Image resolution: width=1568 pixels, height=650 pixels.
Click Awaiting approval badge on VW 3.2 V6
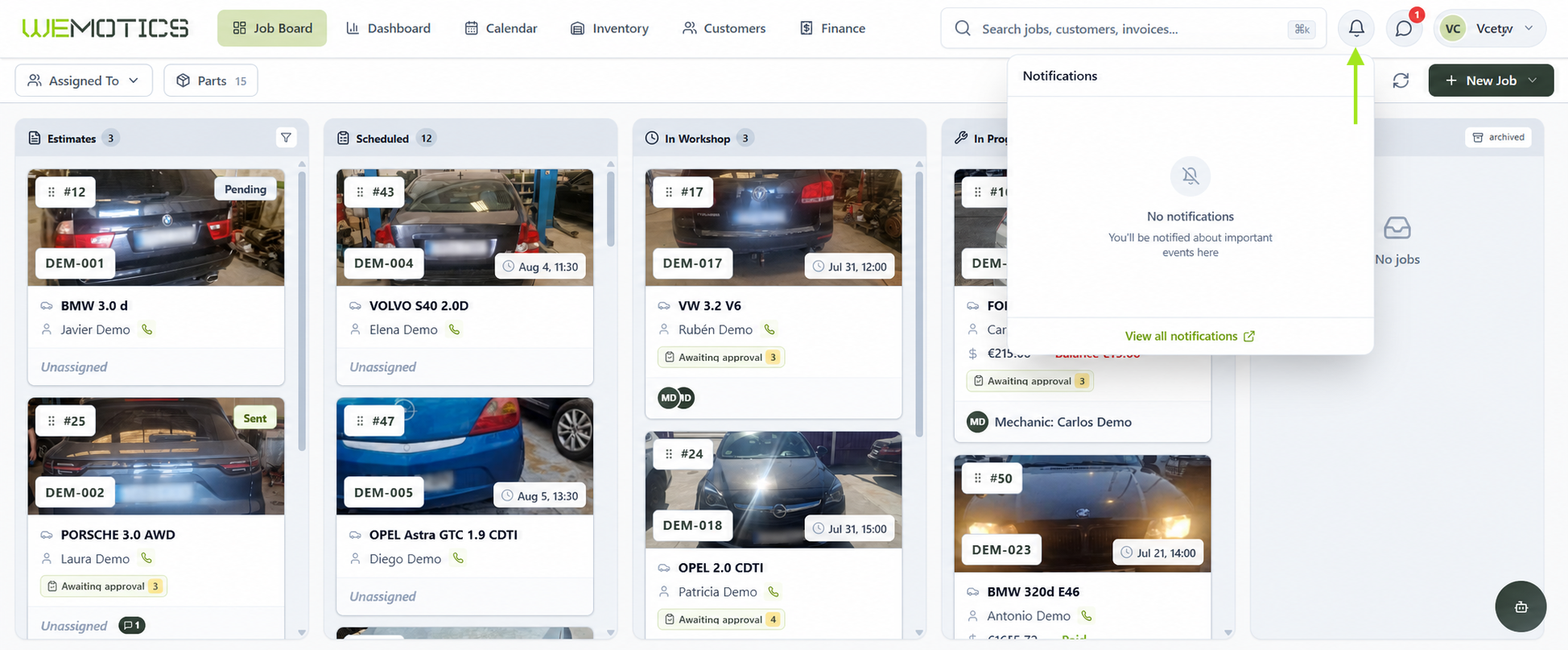(721, 357)
